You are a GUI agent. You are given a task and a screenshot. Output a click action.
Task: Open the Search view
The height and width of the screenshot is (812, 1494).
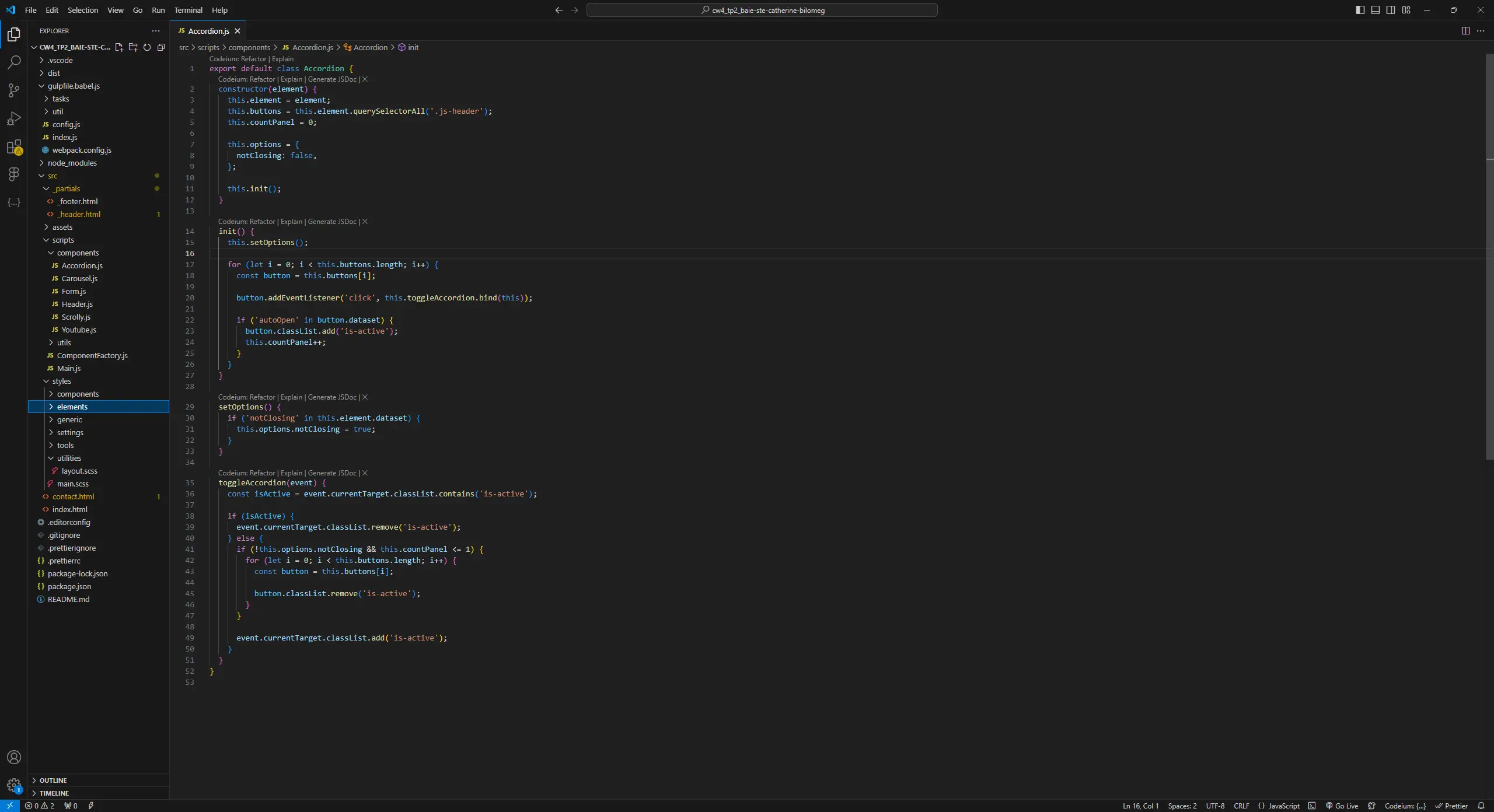click(13, 62)
